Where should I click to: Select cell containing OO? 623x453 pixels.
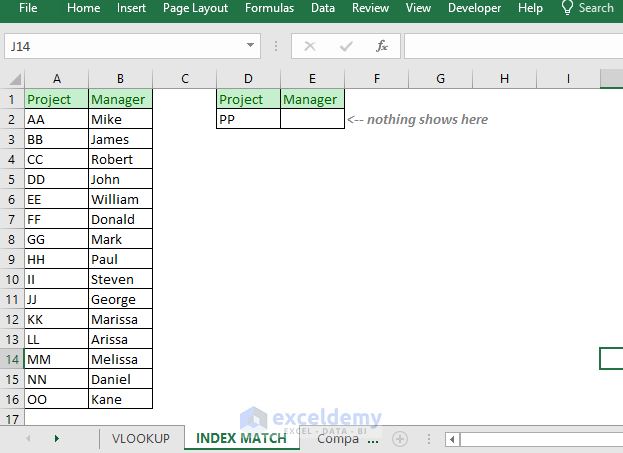[56, 399]
